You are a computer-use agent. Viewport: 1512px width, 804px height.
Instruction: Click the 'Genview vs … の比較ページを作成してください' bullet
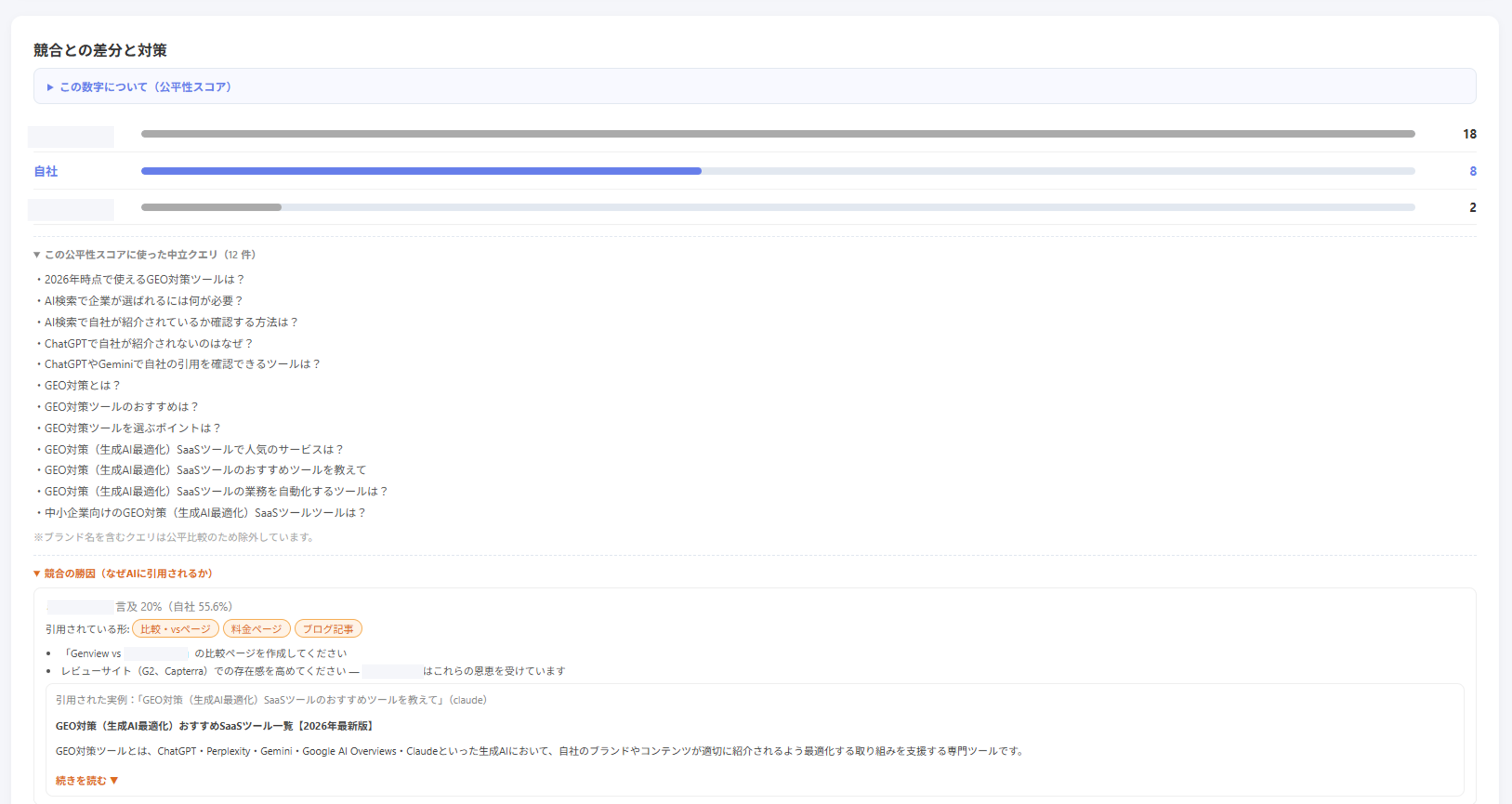(204, 653)
